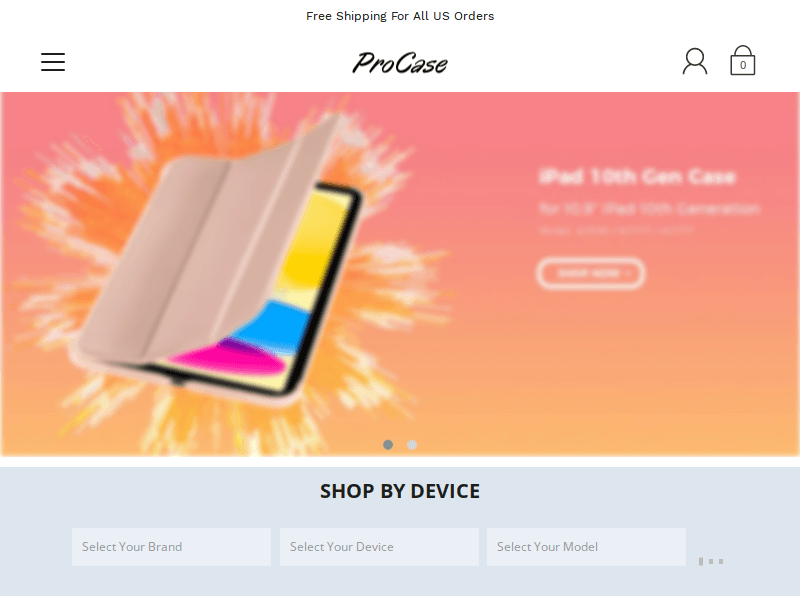Click the iPad 10th Generation subtitle text
The image size is (800, 600).
tap(649, 209)
